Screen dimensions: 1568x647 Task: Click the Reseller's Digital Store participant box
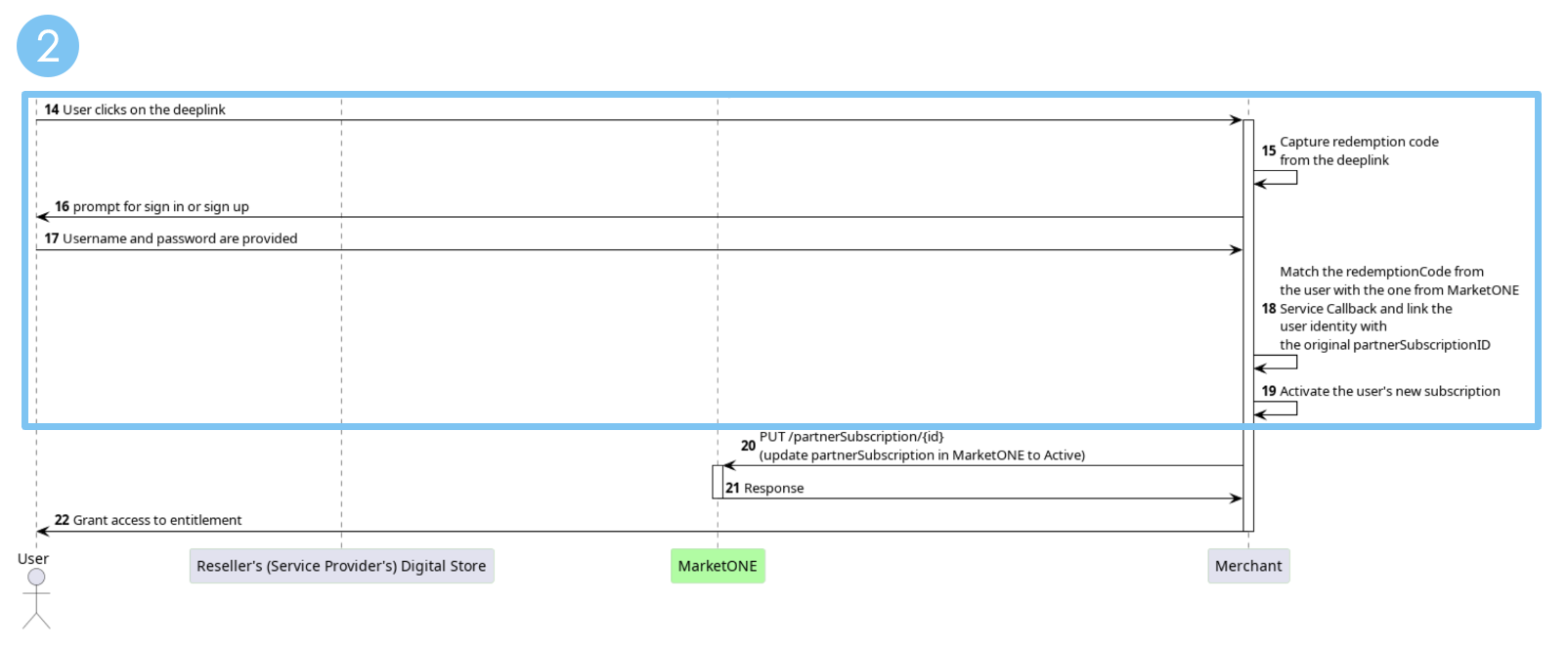[341, 566]
